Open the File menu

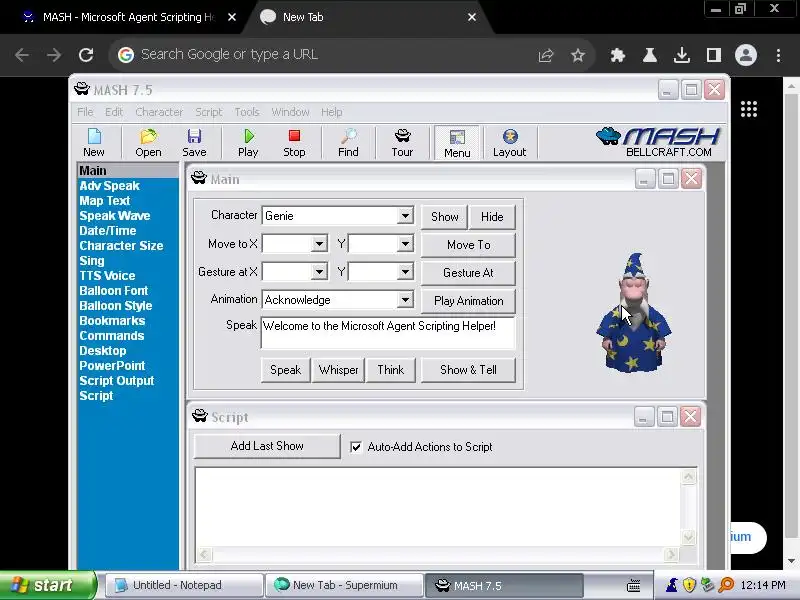85,112
